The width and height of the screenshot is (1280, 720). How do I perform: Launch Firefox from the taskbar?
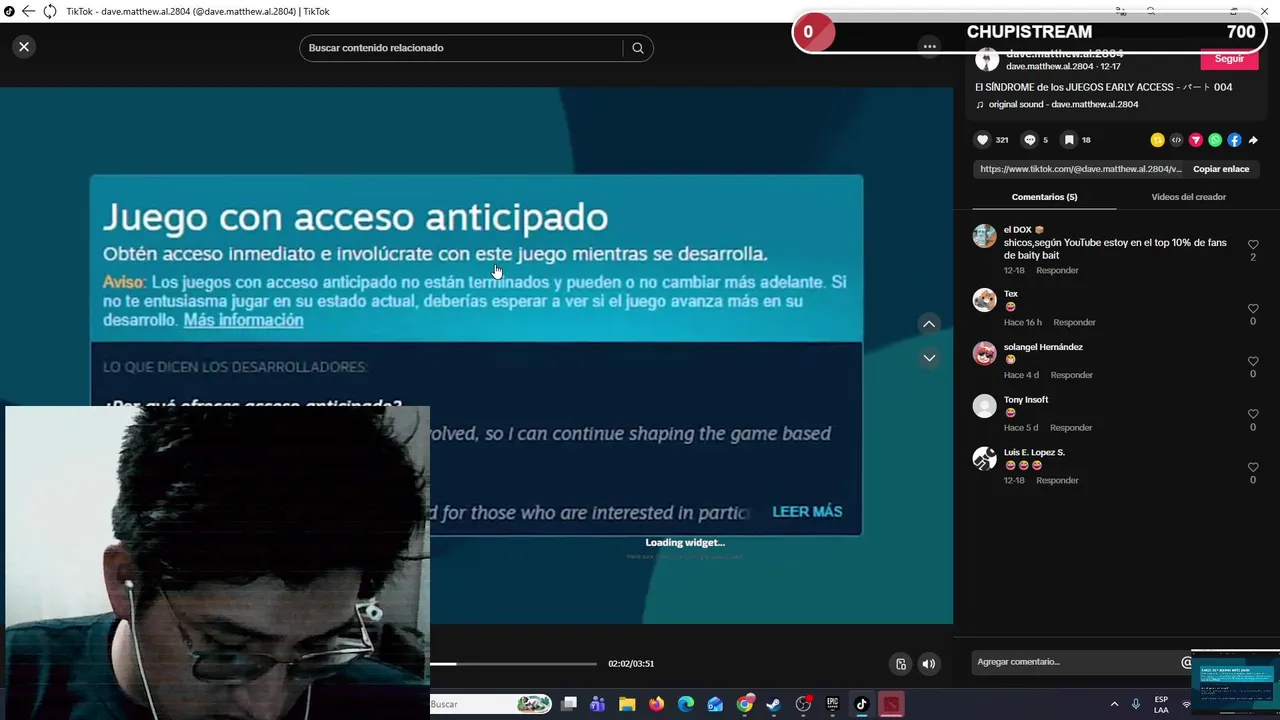click(x=656, y=704)
